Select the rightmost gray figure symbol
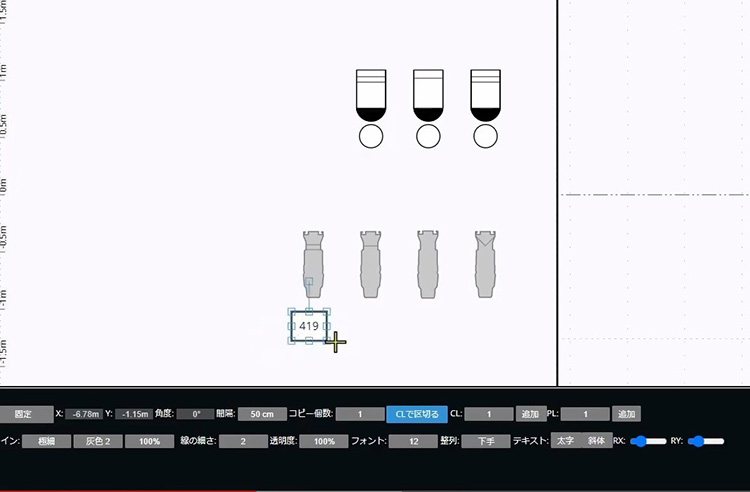The width and height of the screenshot is (750, 492). 485,263
